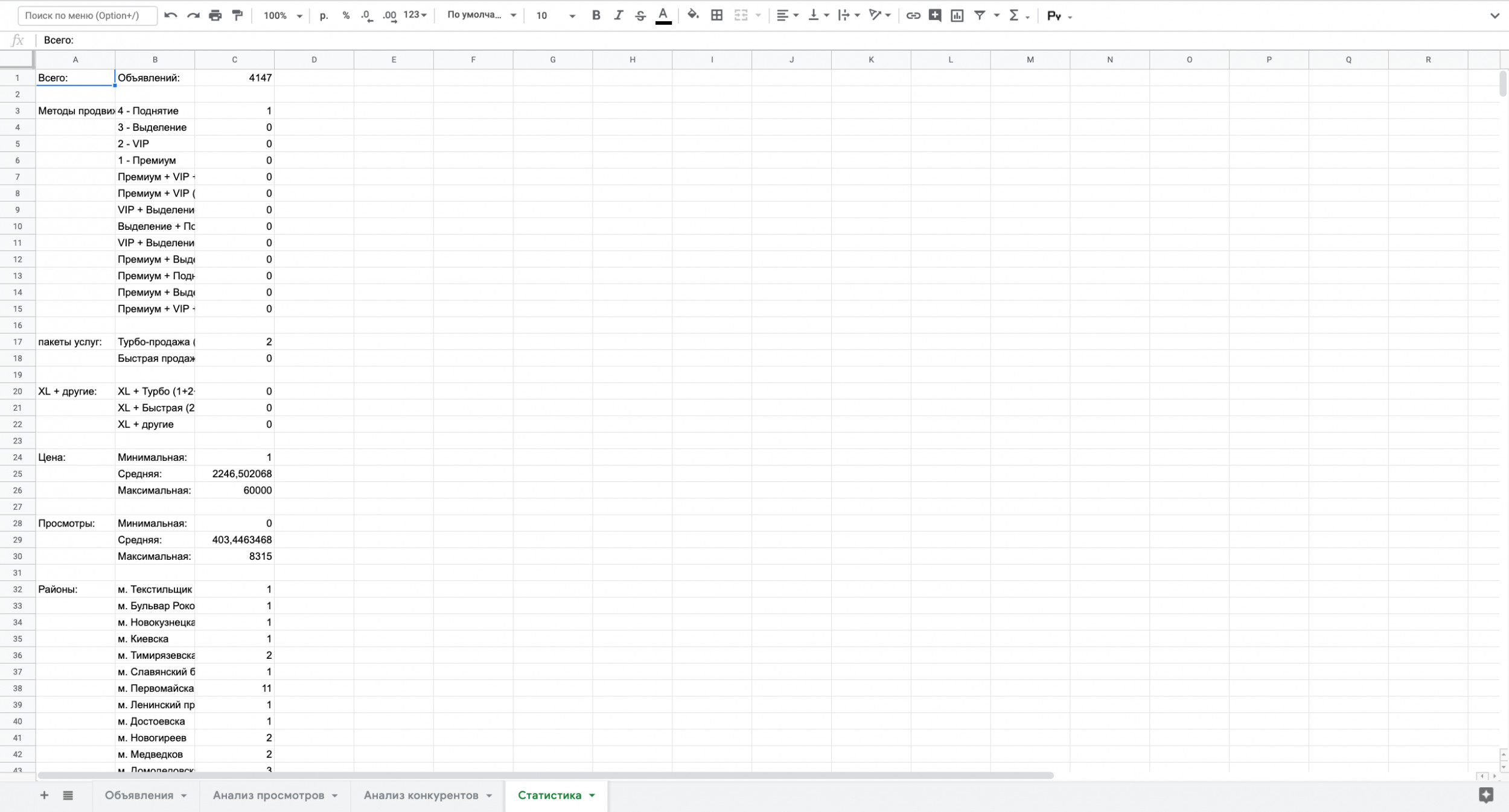1509x812 pixels.
Task: Select cell '4 - Поднятие'
Action: [155, 111]
